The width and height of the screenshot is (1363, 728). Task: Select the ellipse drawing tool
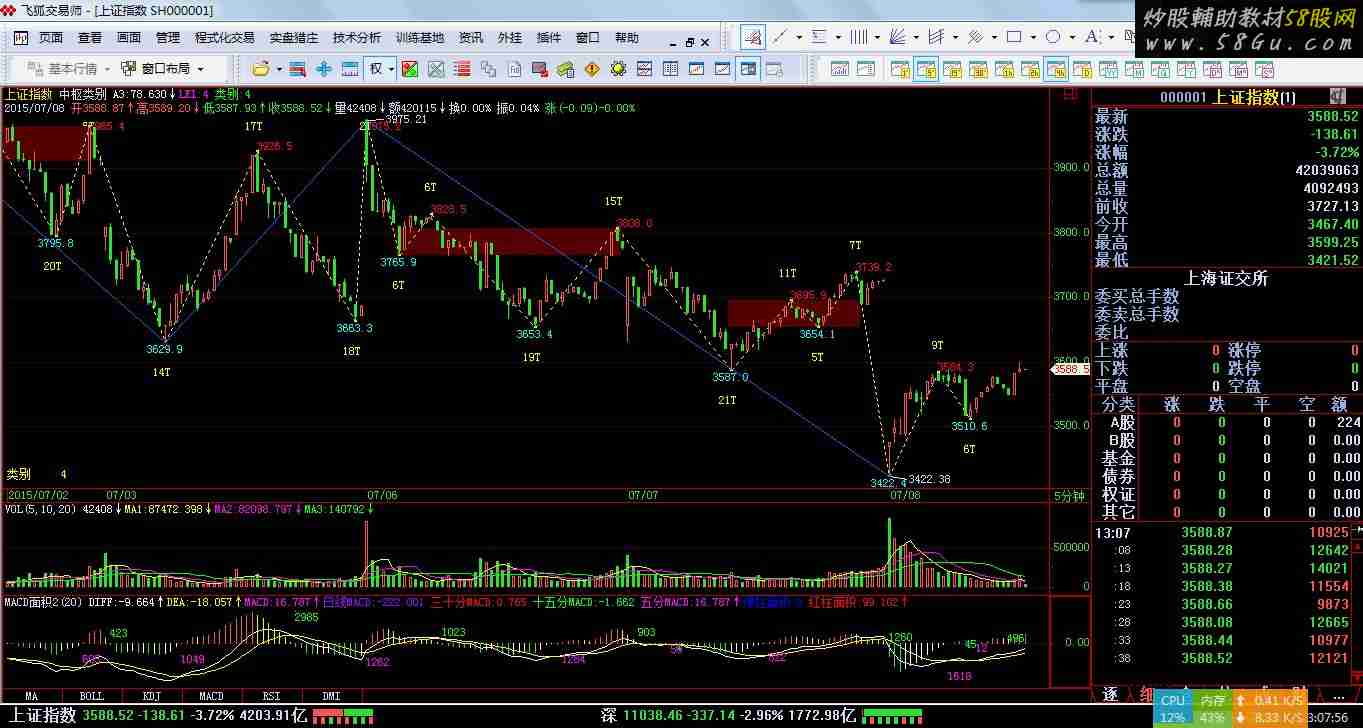pos(1053,37)
